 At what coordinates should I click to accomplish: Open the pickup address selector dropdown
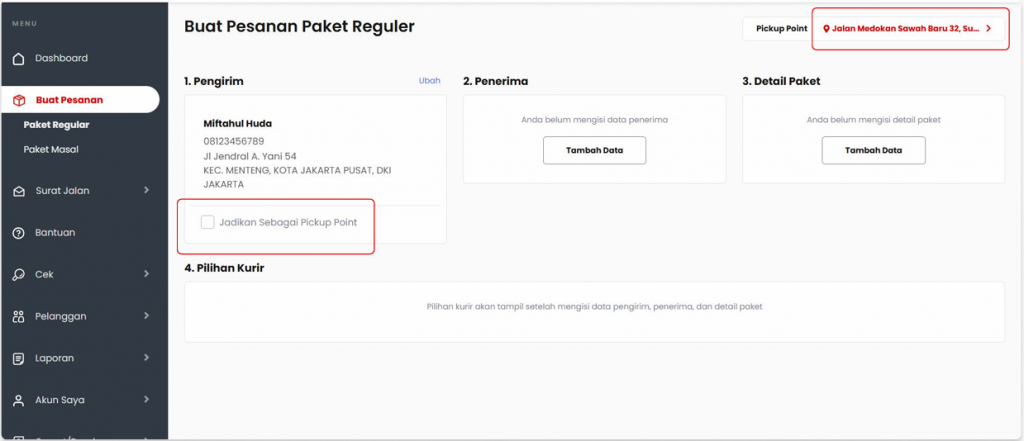coord(908,29)
